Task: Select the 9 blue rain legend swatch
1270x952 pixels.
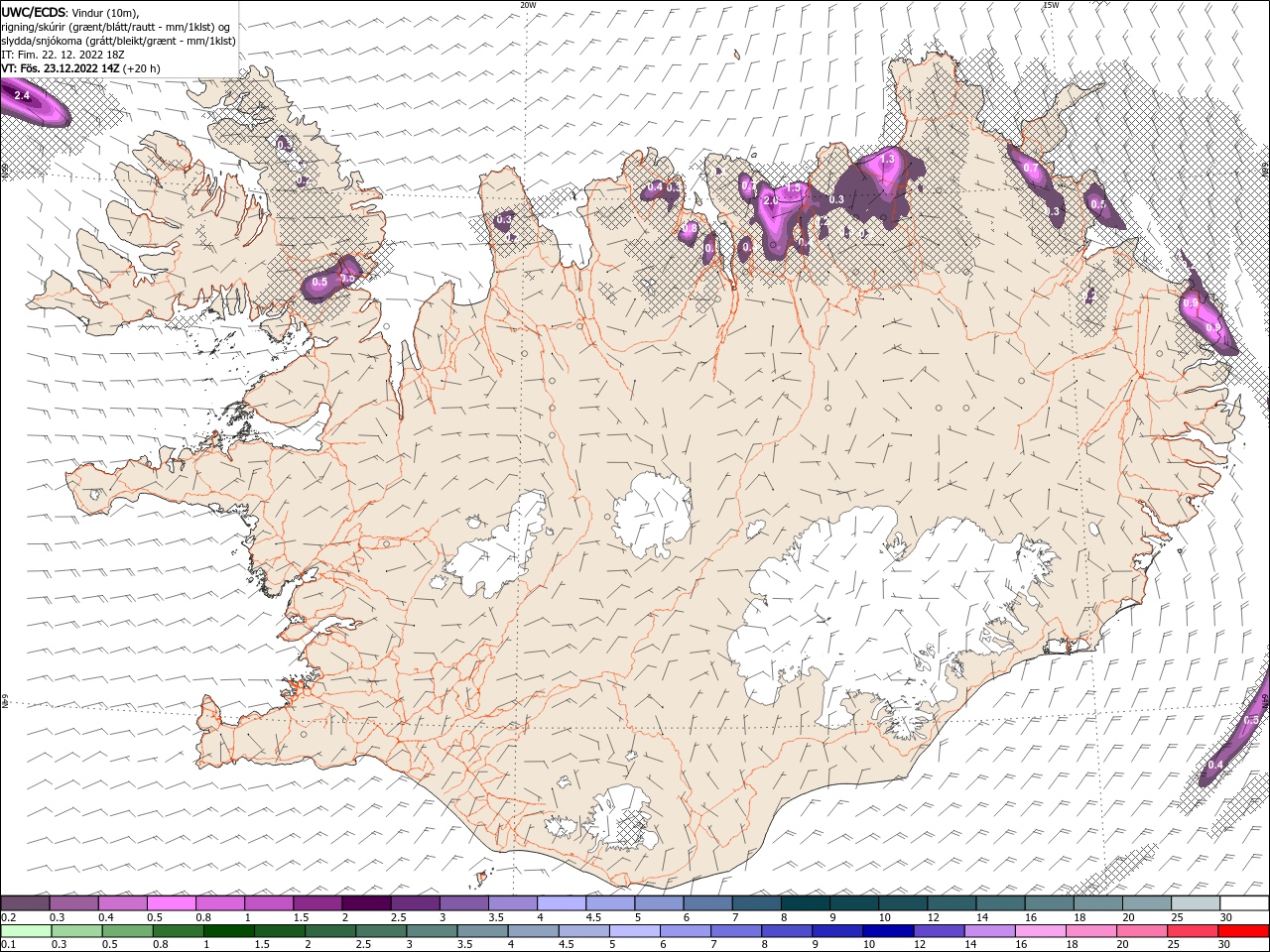Action: coord(838,931)
